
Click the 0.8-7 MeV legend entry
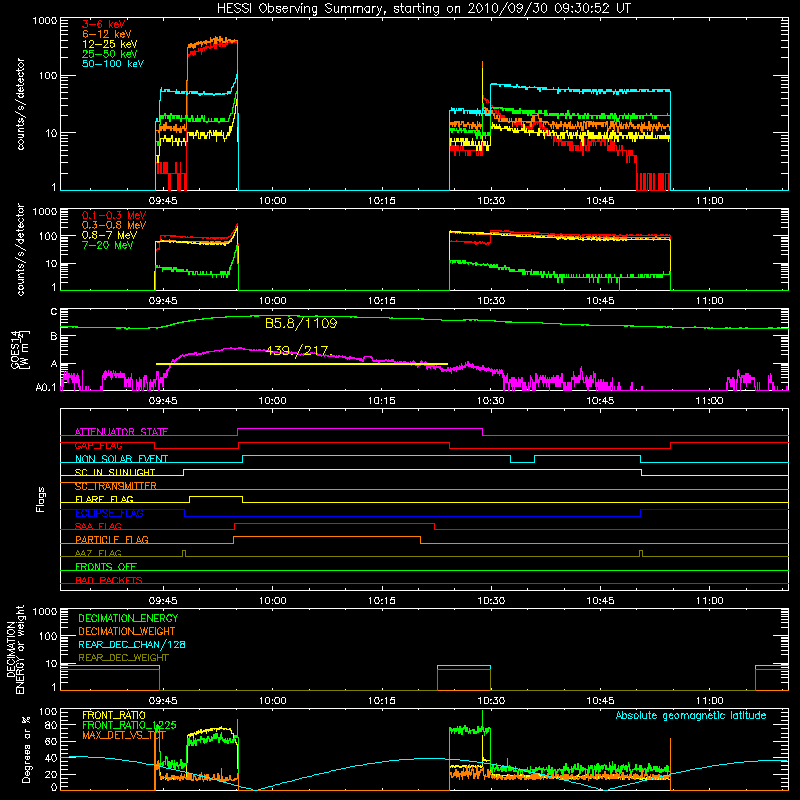coord(109,235)
